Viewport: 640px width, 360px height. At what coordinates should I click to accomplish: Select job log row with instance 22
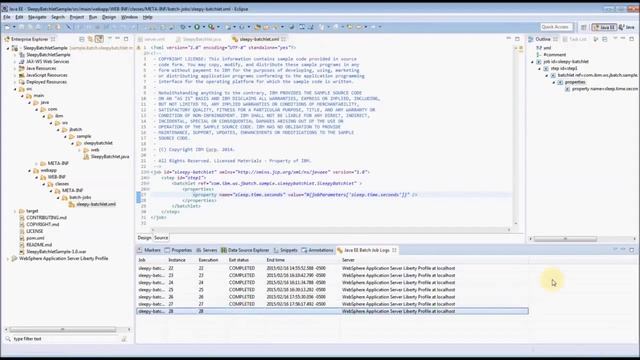[332, 268]
